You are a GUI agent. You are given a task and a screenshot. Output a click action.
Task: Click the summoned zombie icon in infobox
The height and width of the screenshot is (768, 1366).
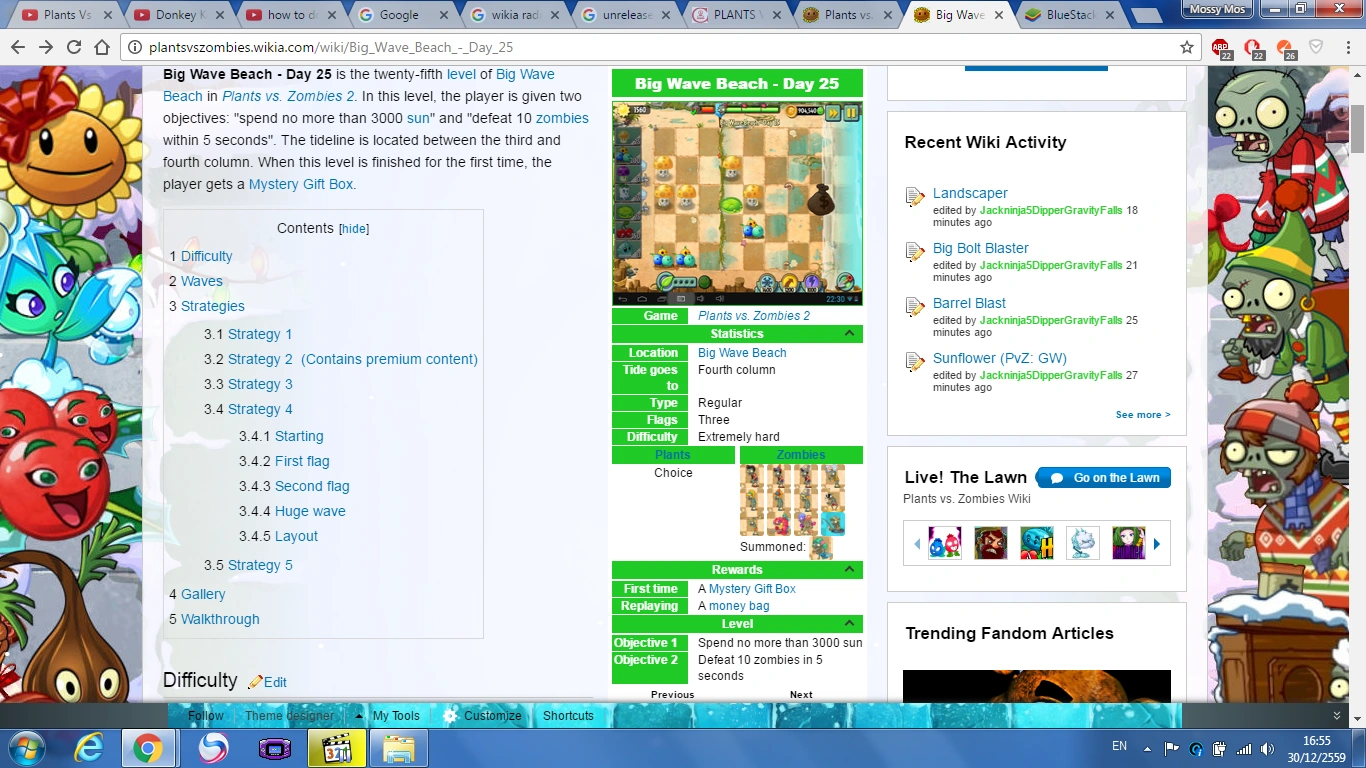[821, 547]
